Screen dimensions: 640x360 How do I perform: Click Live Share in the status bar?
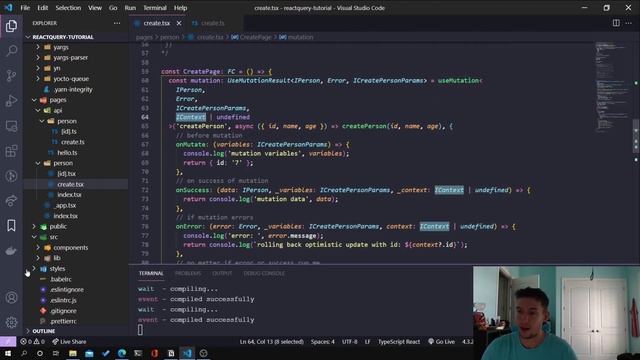(x=69, y=342)
